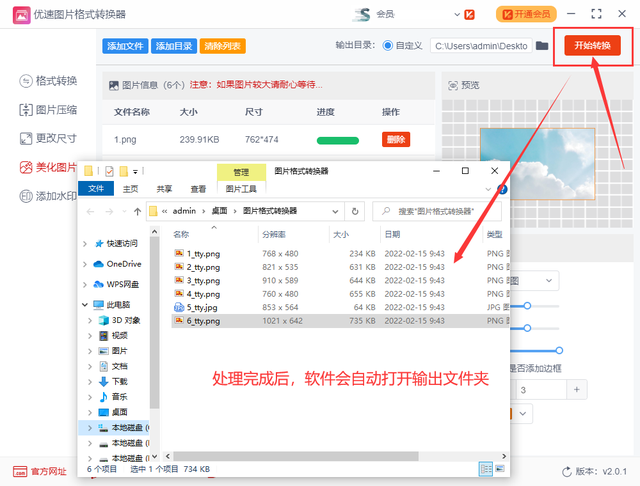This screenshot has width=640, height=486.
Task: Switch to details view icon in Explorer
Action: (486, 469)
